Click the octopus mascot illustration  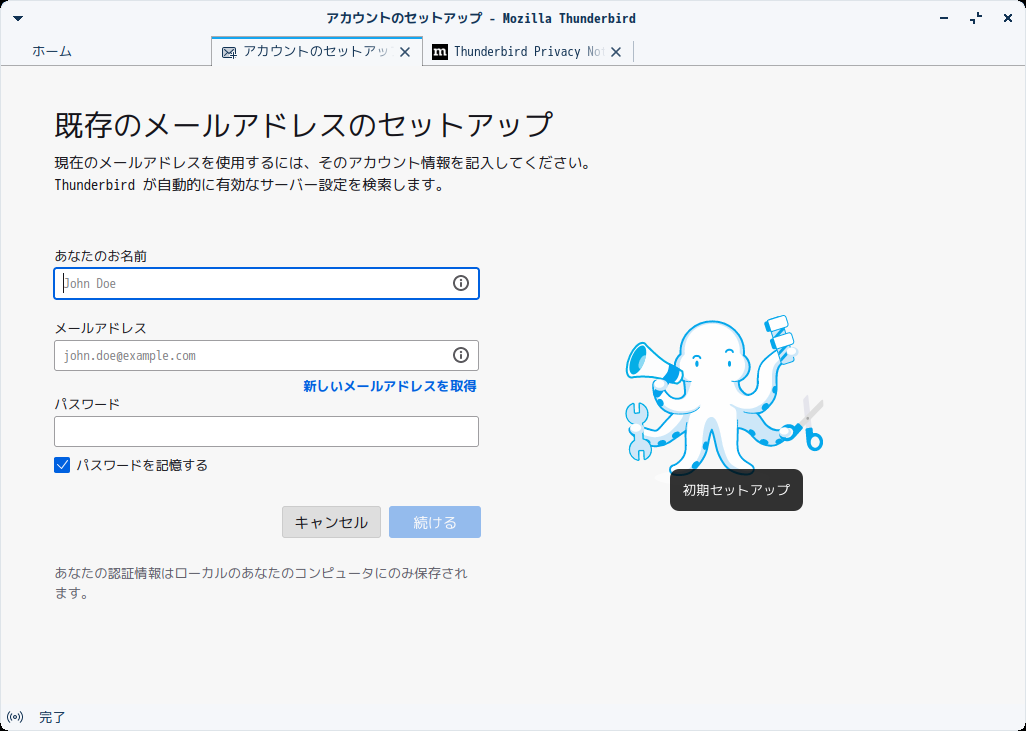click(724, 397)
